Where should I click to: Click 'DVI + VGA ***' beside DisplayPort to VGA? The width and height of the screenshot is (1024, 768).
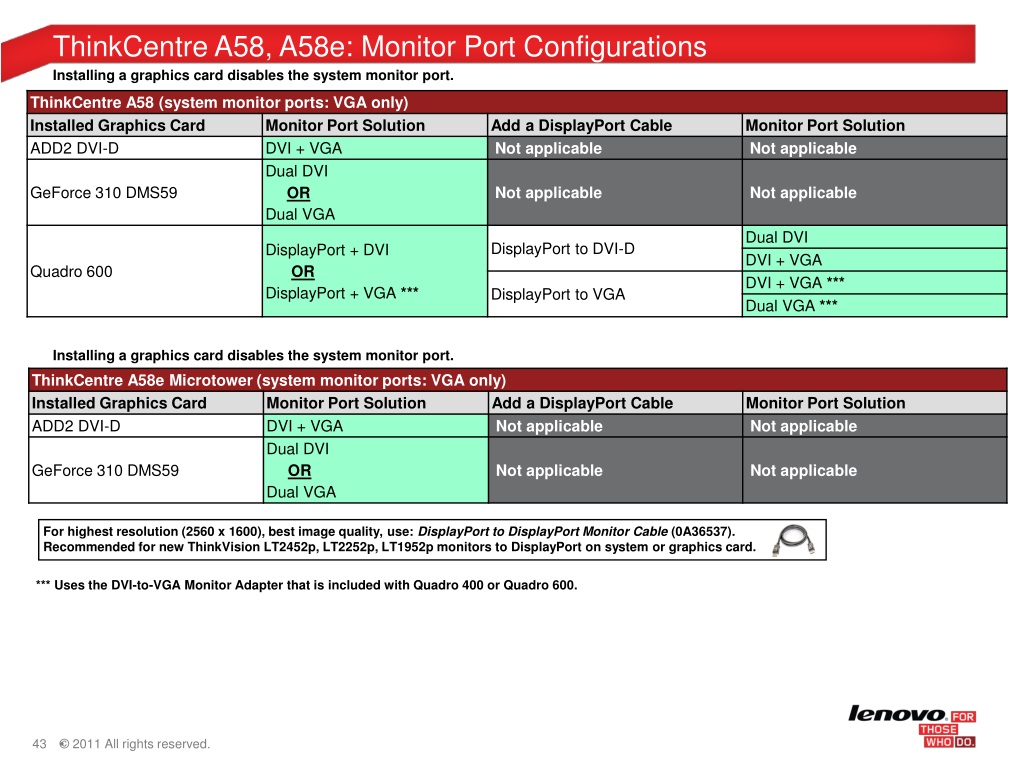click(874, 283)
